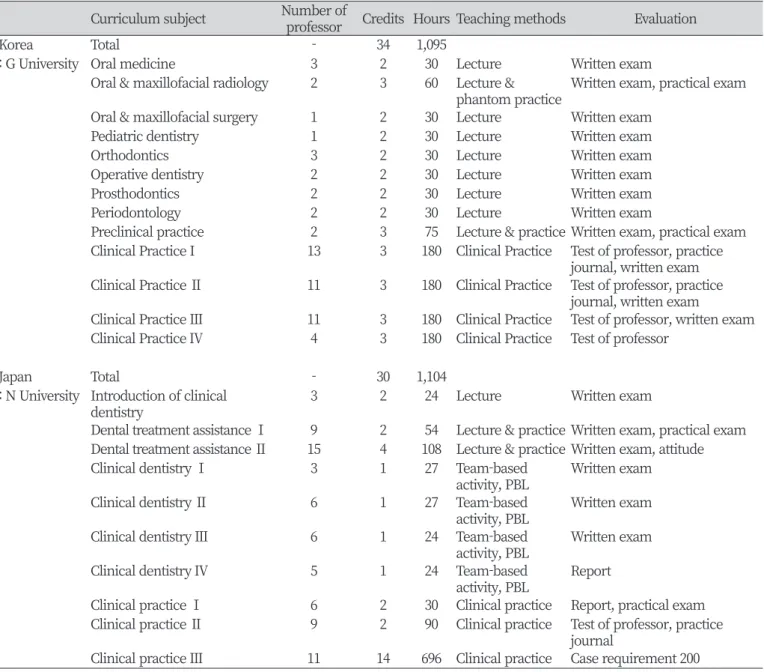
Task: Select the 'Operative dentistry' subject
Action: 147,174
